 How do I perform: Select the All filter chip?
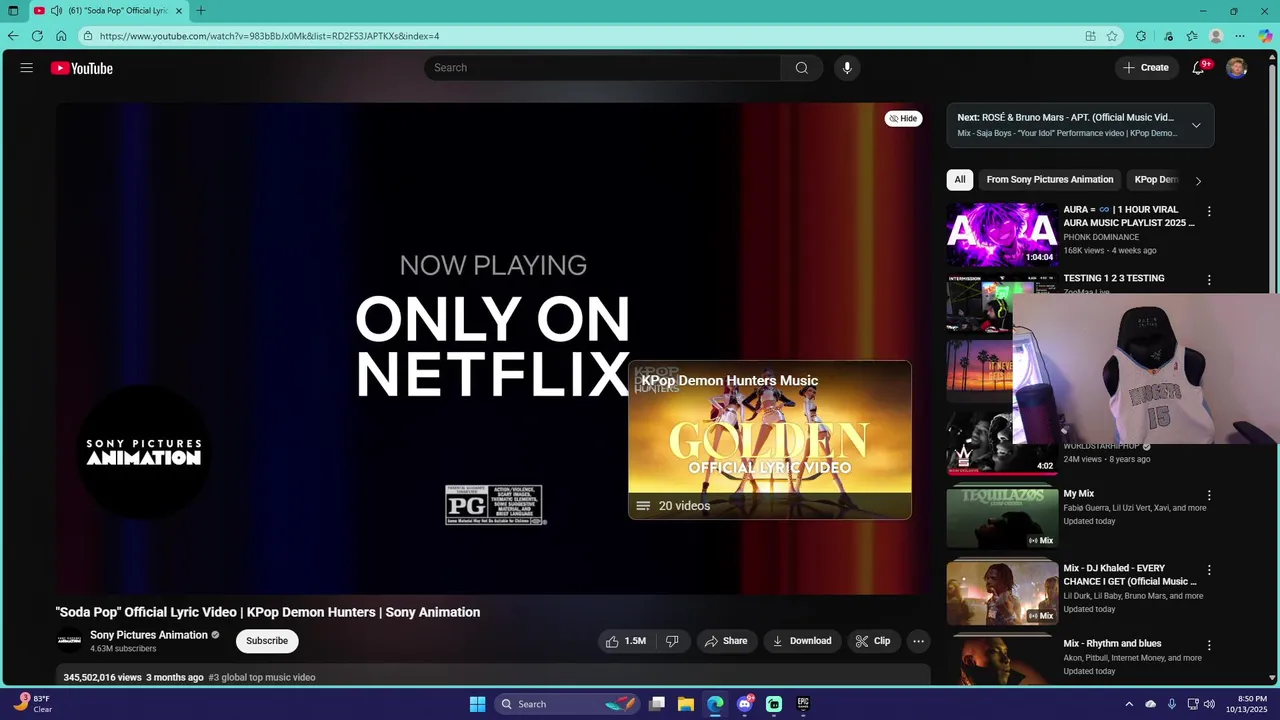point(960,180)
